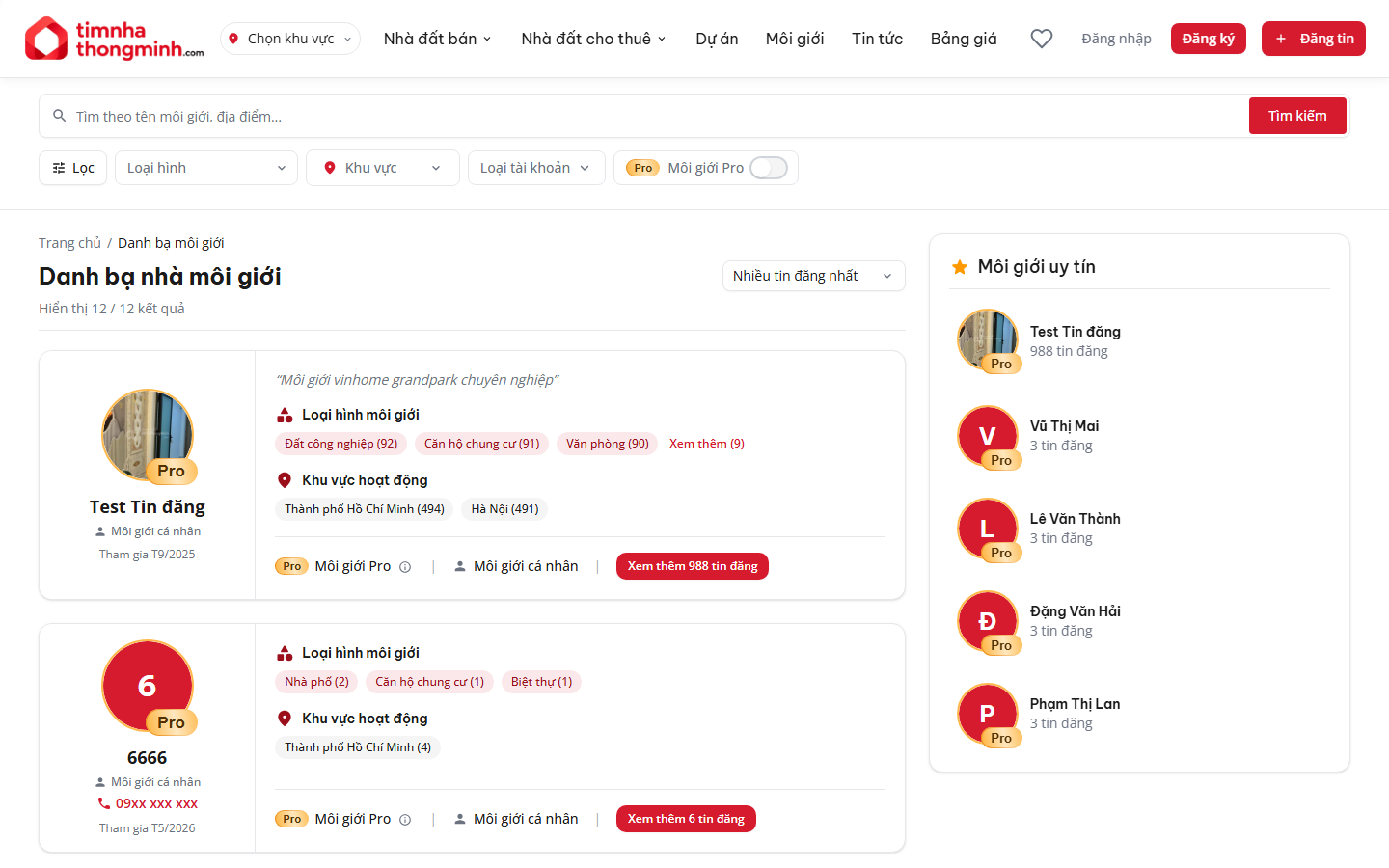Image resolution: width=1389 pixels, height=868 pixels.
Task: Open the 6666 broker name link
Action: click(148, 758)
